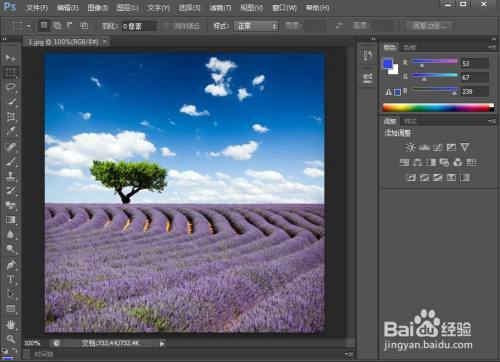
Task: Add a Brightness/Contrast adjustment
Action: click(x=410, y=147)
